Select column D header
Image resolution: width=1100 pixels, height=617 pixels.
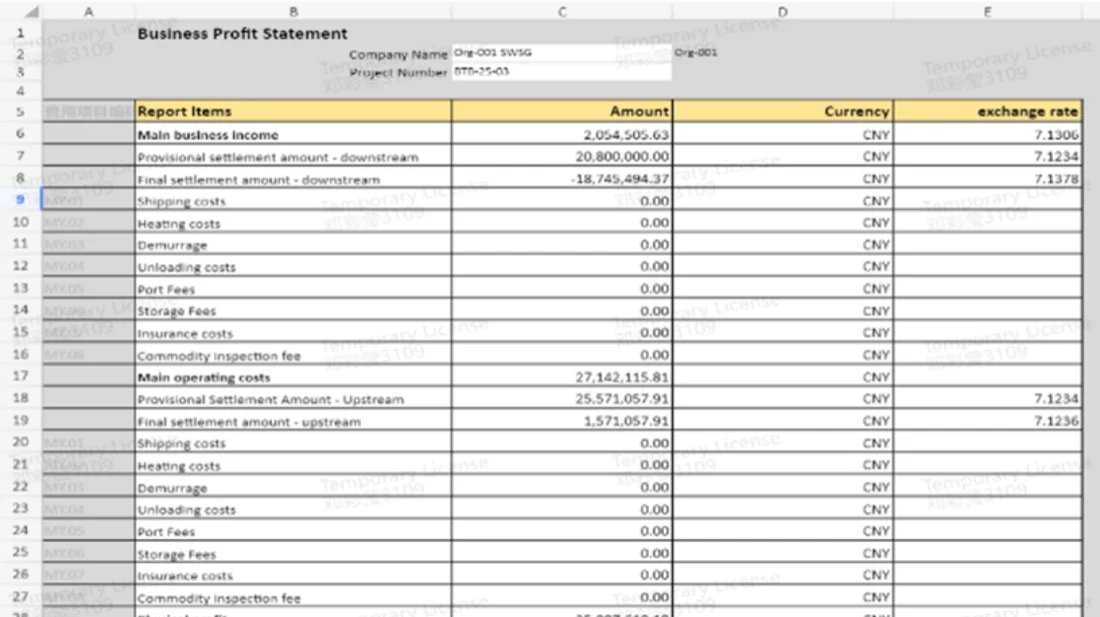[783, 12]
